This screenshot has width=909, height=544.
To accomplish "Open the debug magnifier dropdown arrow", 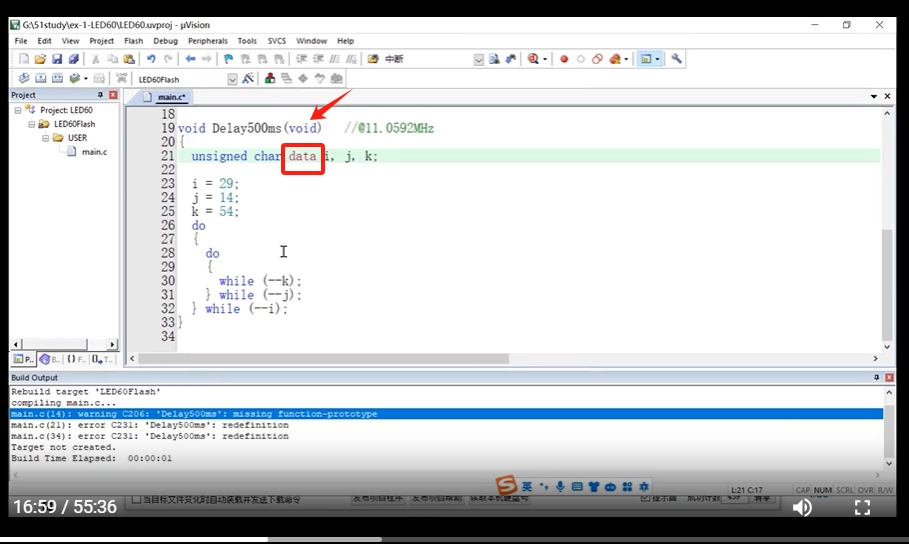I will point(545,59).
